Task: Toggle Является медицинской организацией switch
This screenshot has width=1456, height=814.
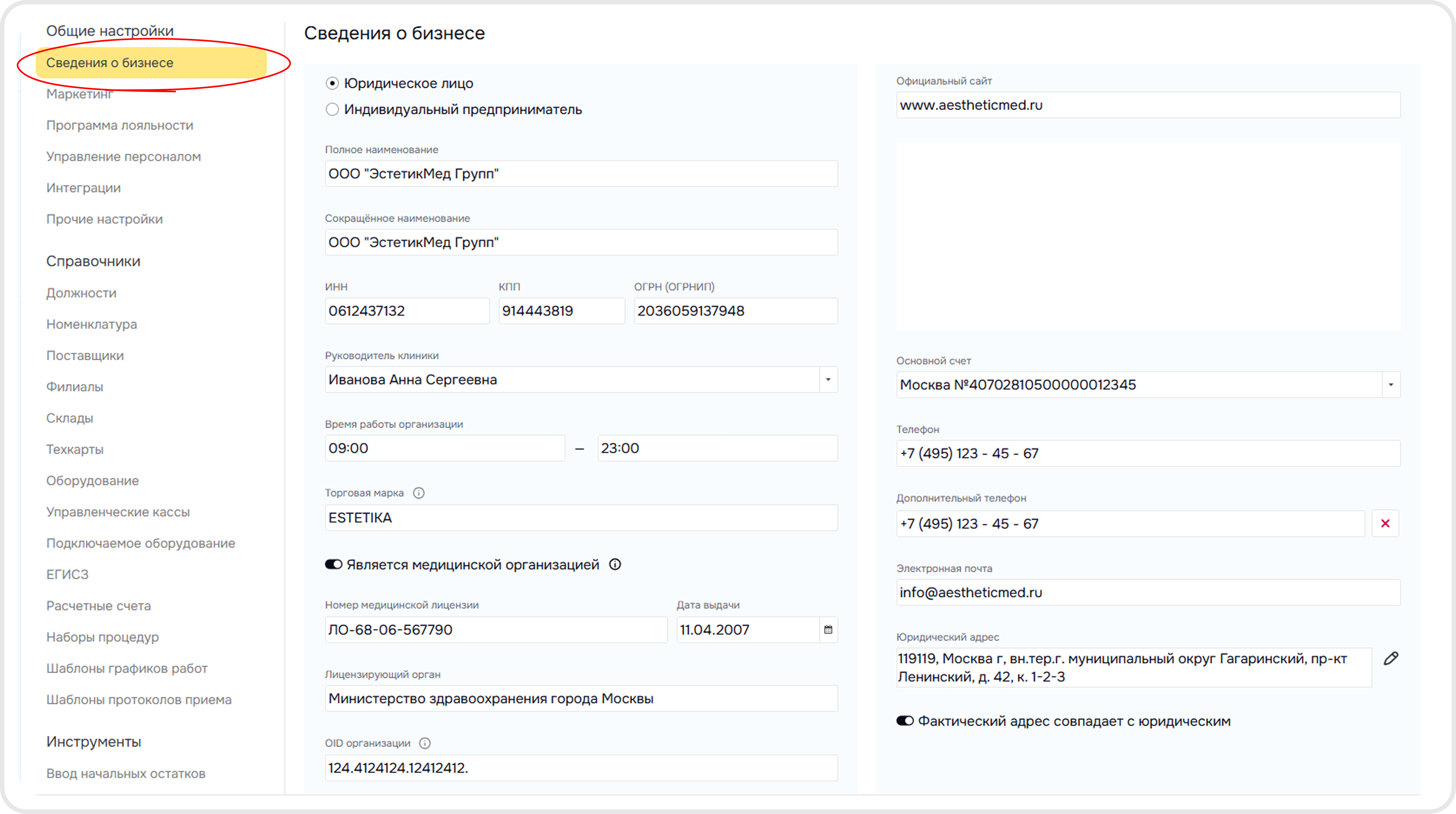Action: click(x=334, y=565)
